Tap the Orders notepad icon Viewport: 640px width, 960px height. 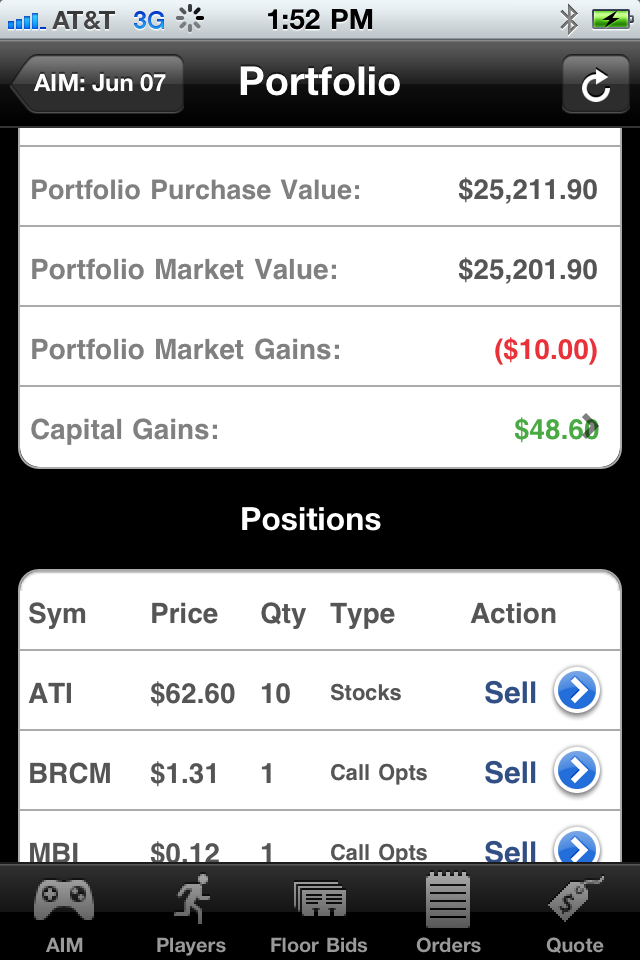pos(448,899)
